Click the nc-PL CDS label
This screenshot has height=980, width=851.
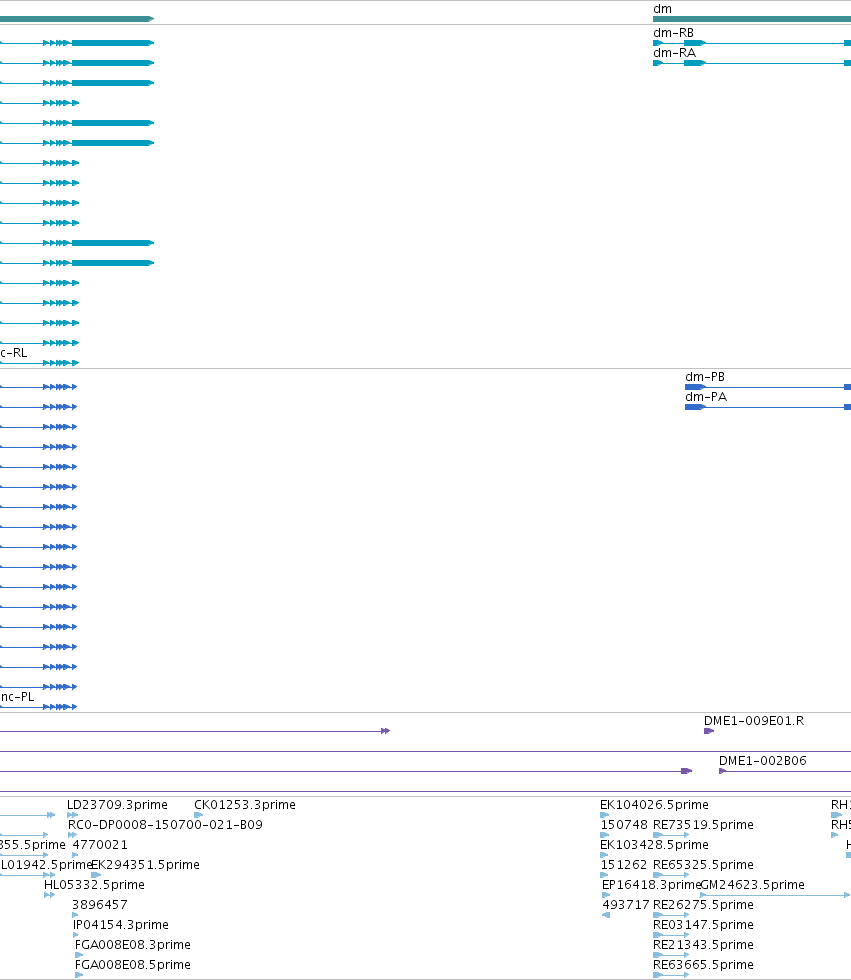(x=17, y=697)
